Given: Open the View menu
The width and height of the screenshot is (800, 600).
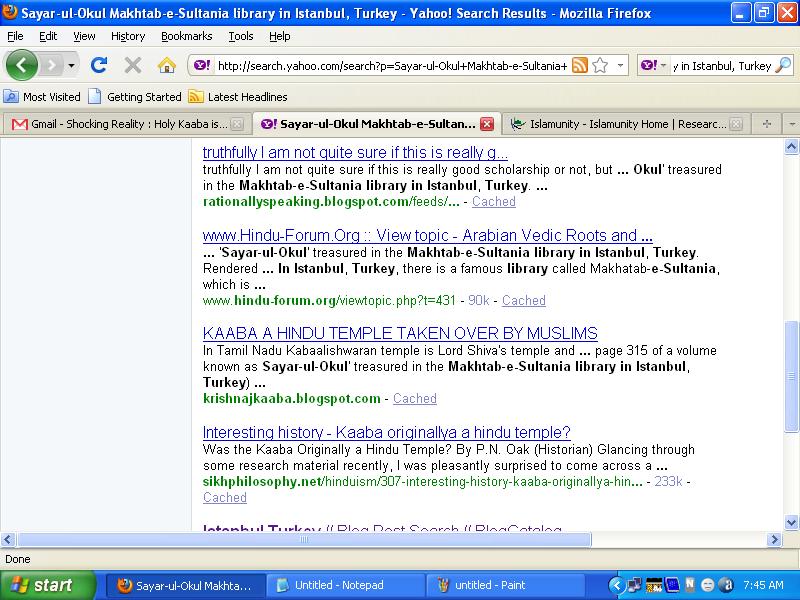Looking at the screenshot, I should 84,36.
